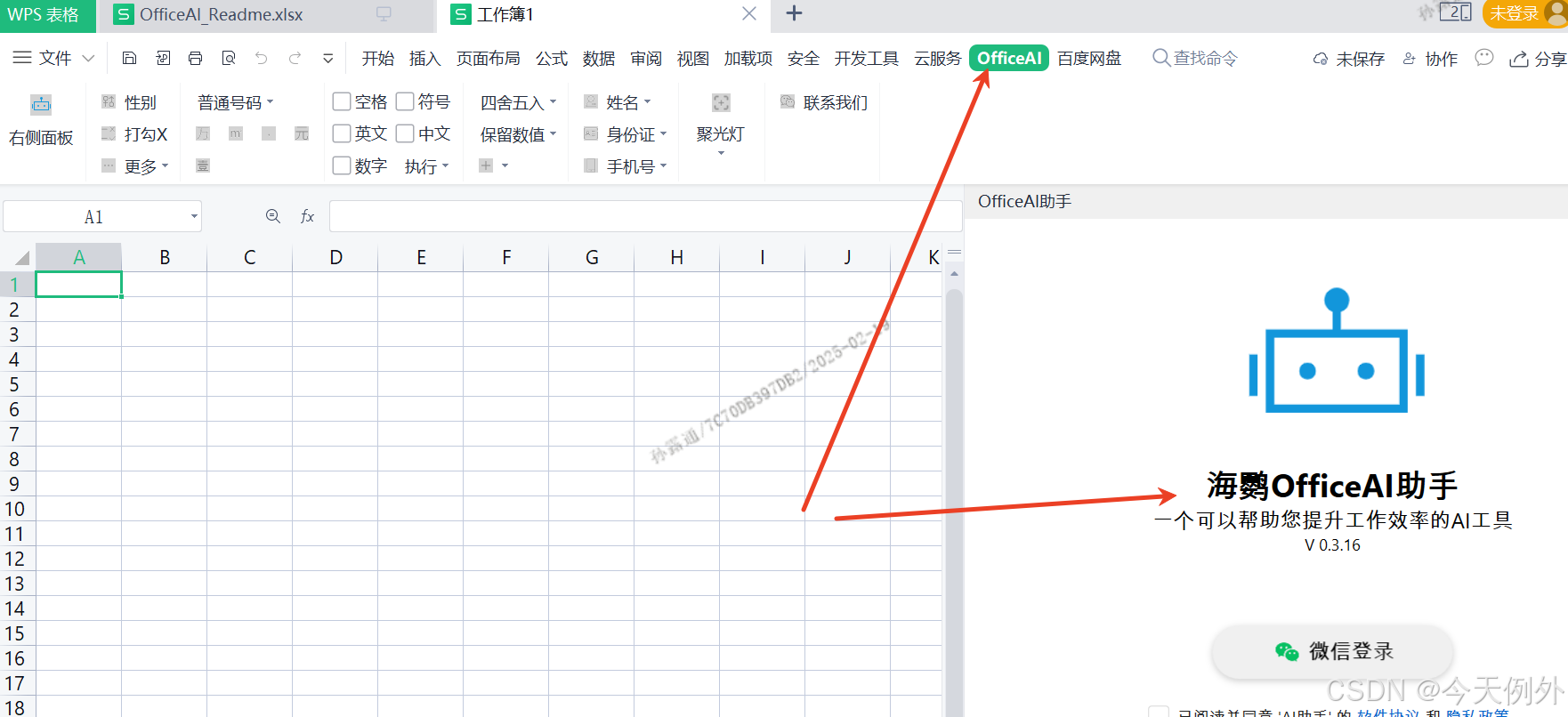The height and width of the screenshot is (717, 1568).
Task: Open the 四舍五入 dropdown
Action: tap(519, 102)
